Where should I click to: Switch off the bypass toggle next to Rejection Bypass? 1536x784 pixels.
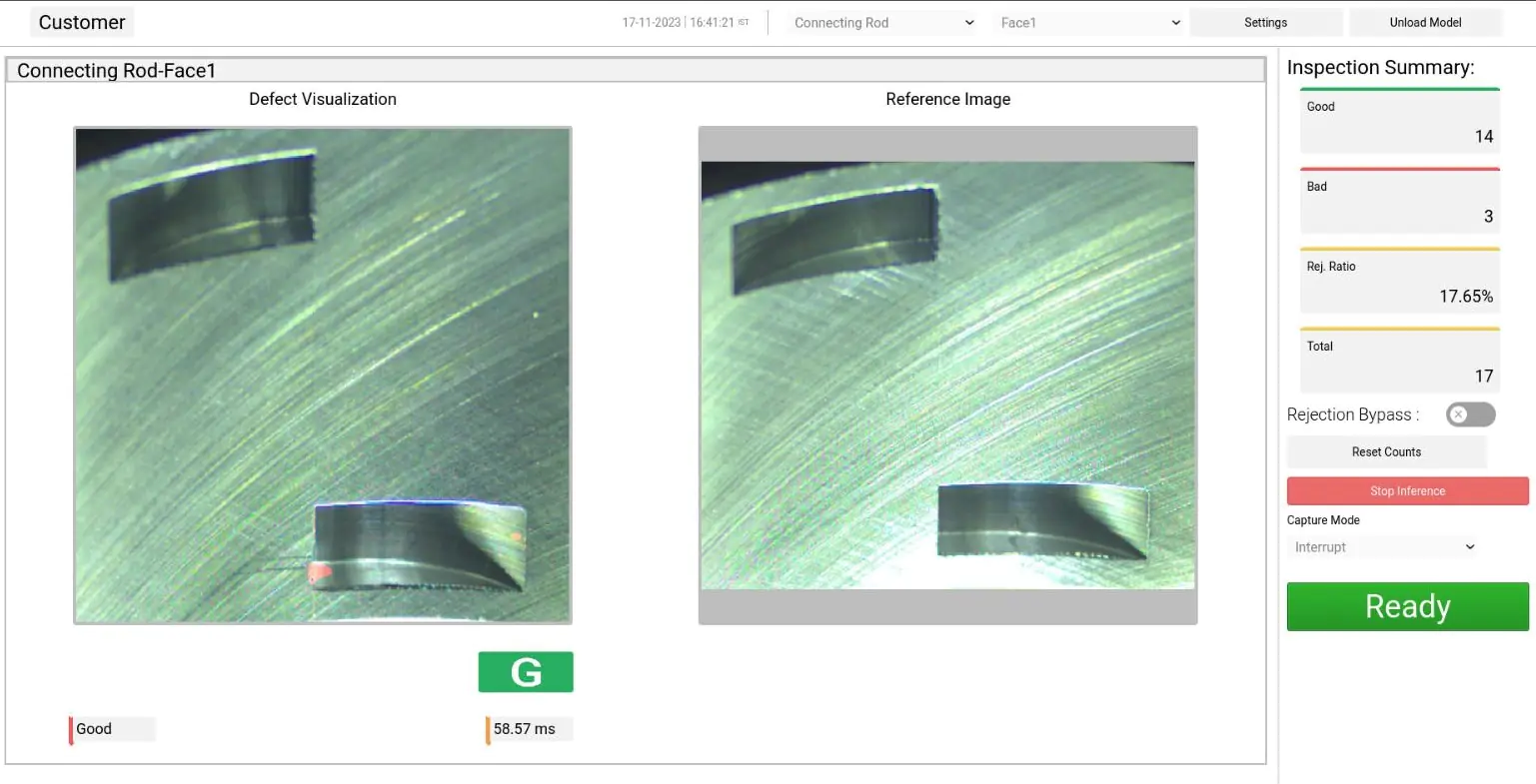click(1469, 413)
